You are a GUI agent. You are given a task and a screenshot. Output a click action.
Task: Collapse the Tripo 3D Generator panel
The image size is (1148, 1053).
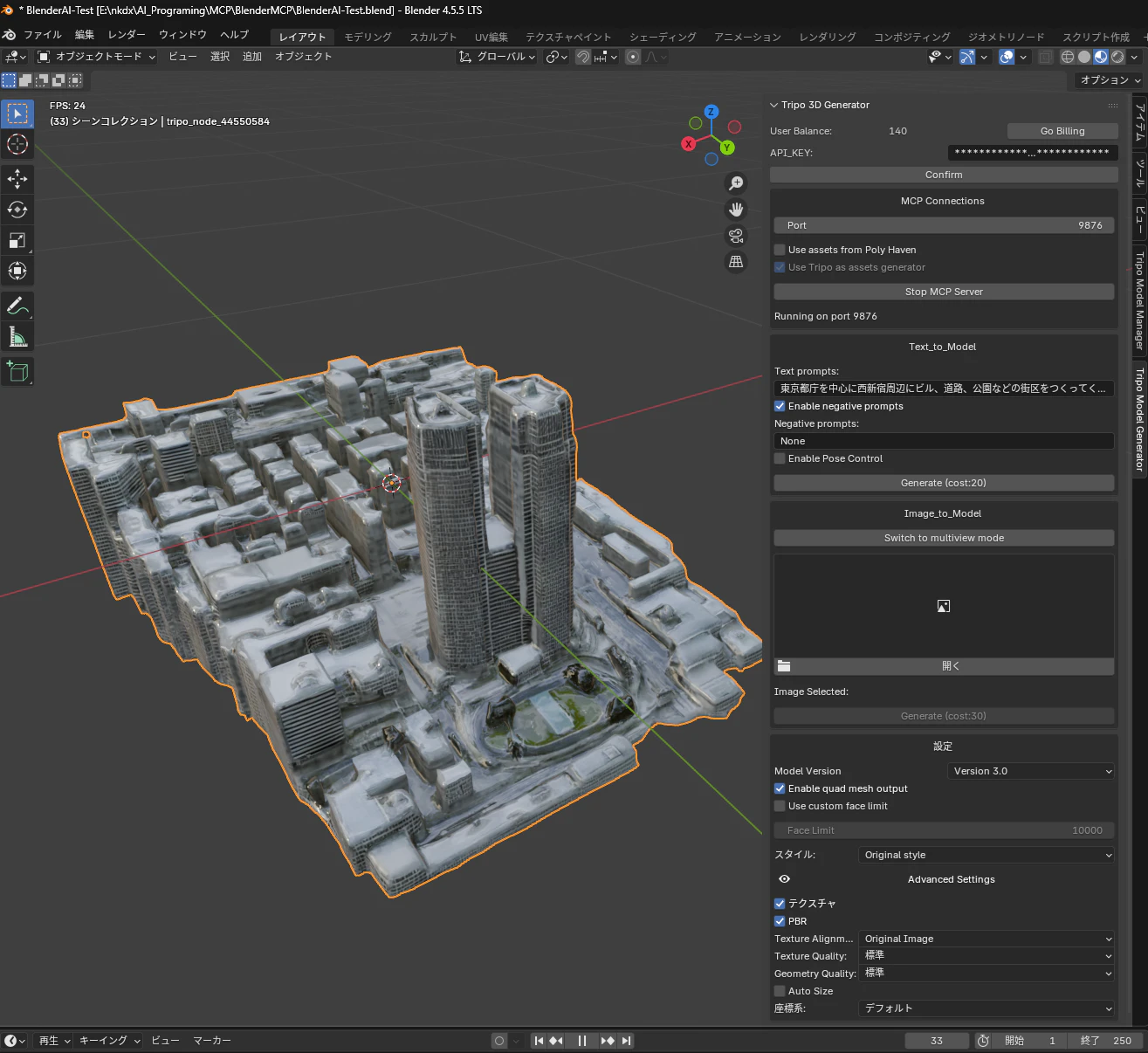tap(773, 105)
